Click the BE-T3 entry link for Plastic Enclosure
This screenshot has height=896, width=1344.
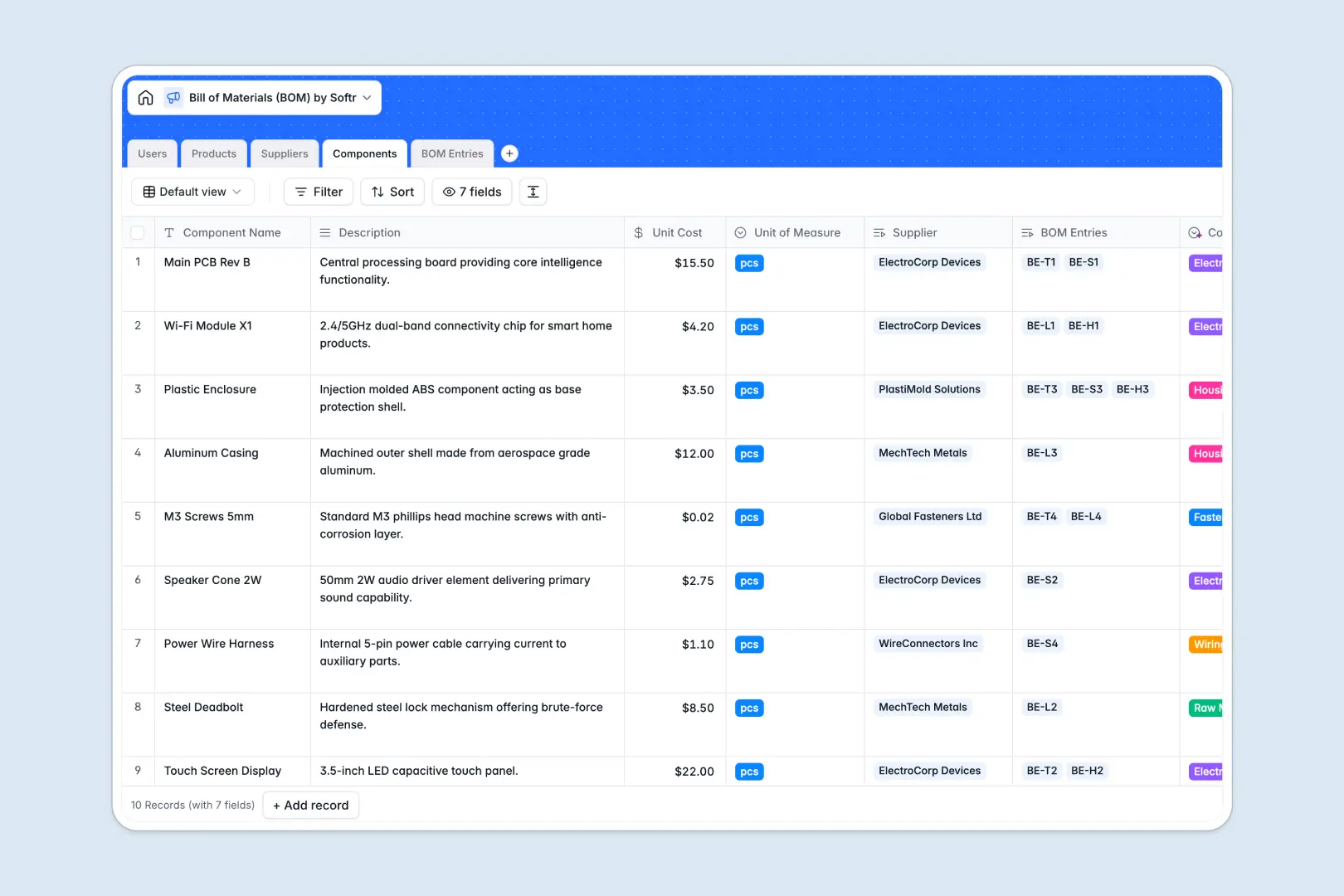tap(1041, 389)
